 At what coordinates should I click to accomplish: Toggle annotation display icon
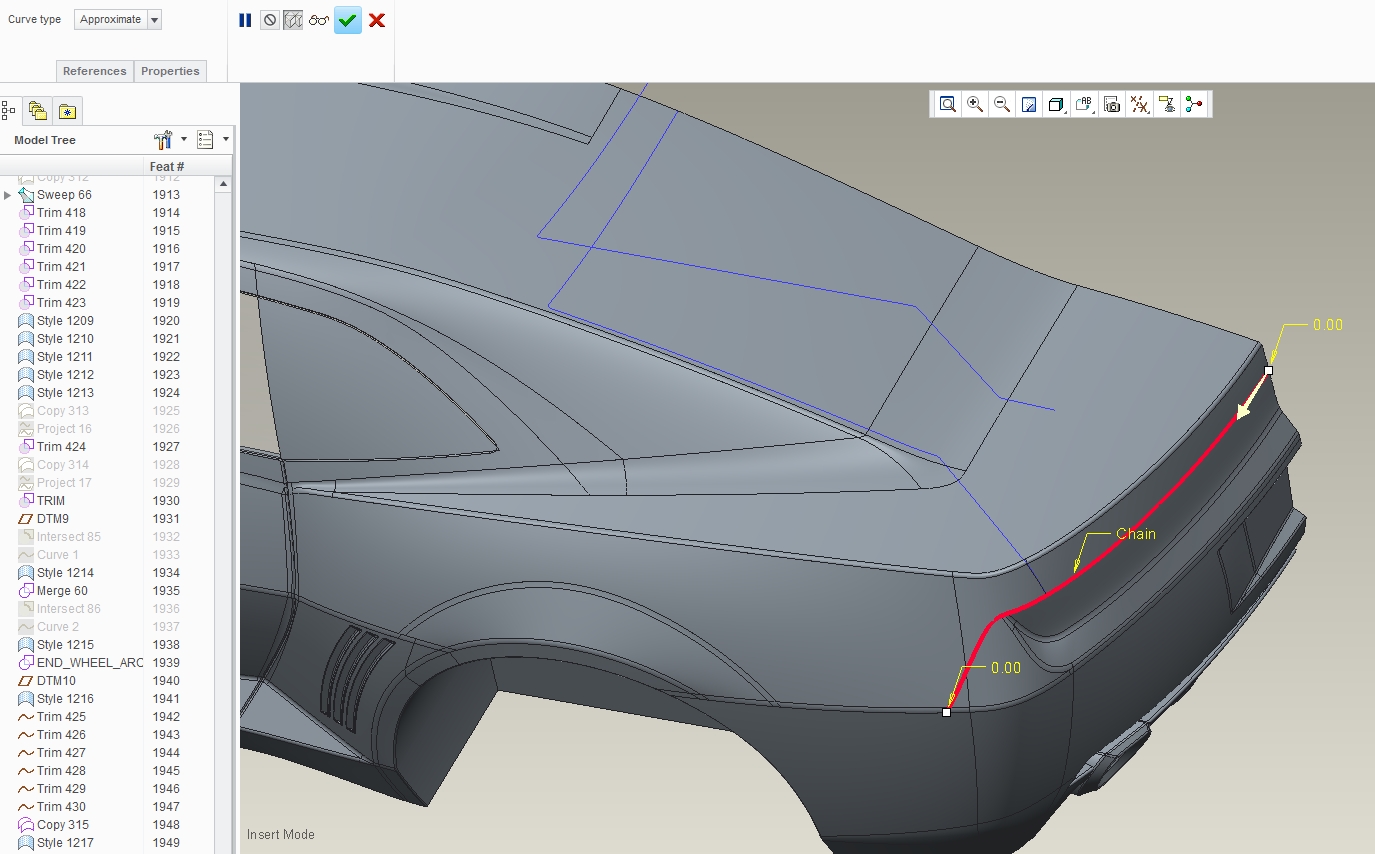1167,104
